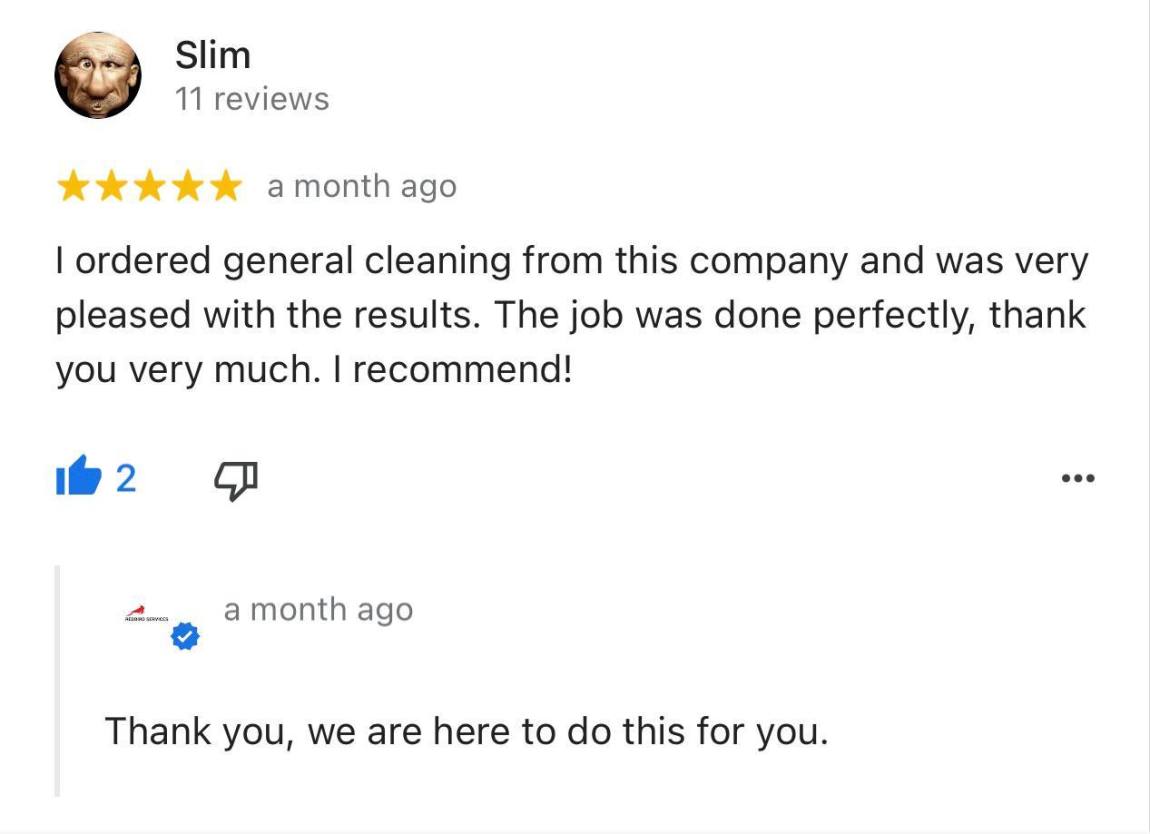Click the owner's 'Thank you' reply text

pyautogui.click(x=466, y=731)
